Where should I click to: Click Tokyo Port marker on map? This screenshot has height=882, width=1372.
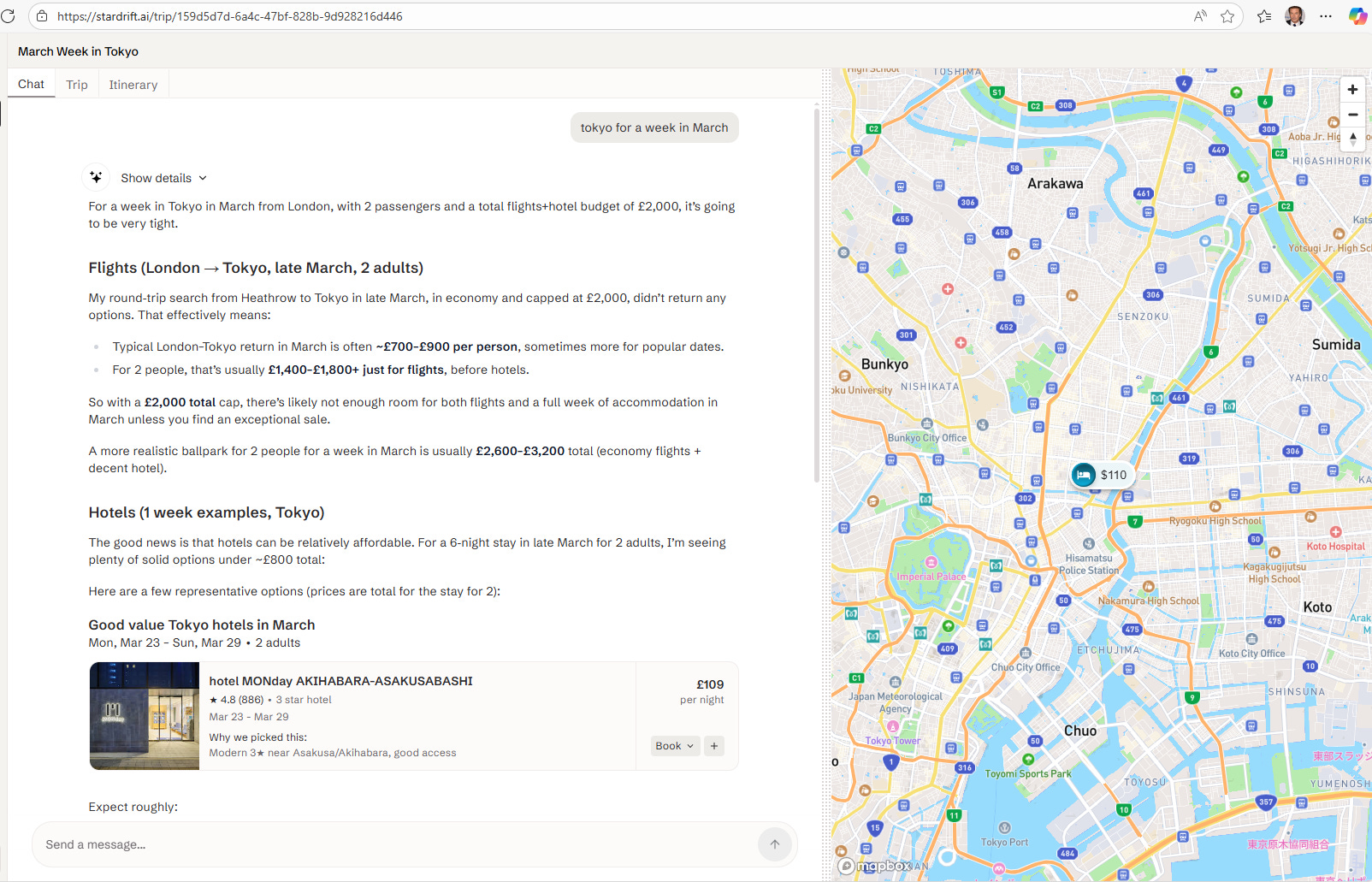pyautogui.click(x=1004, y=828)
